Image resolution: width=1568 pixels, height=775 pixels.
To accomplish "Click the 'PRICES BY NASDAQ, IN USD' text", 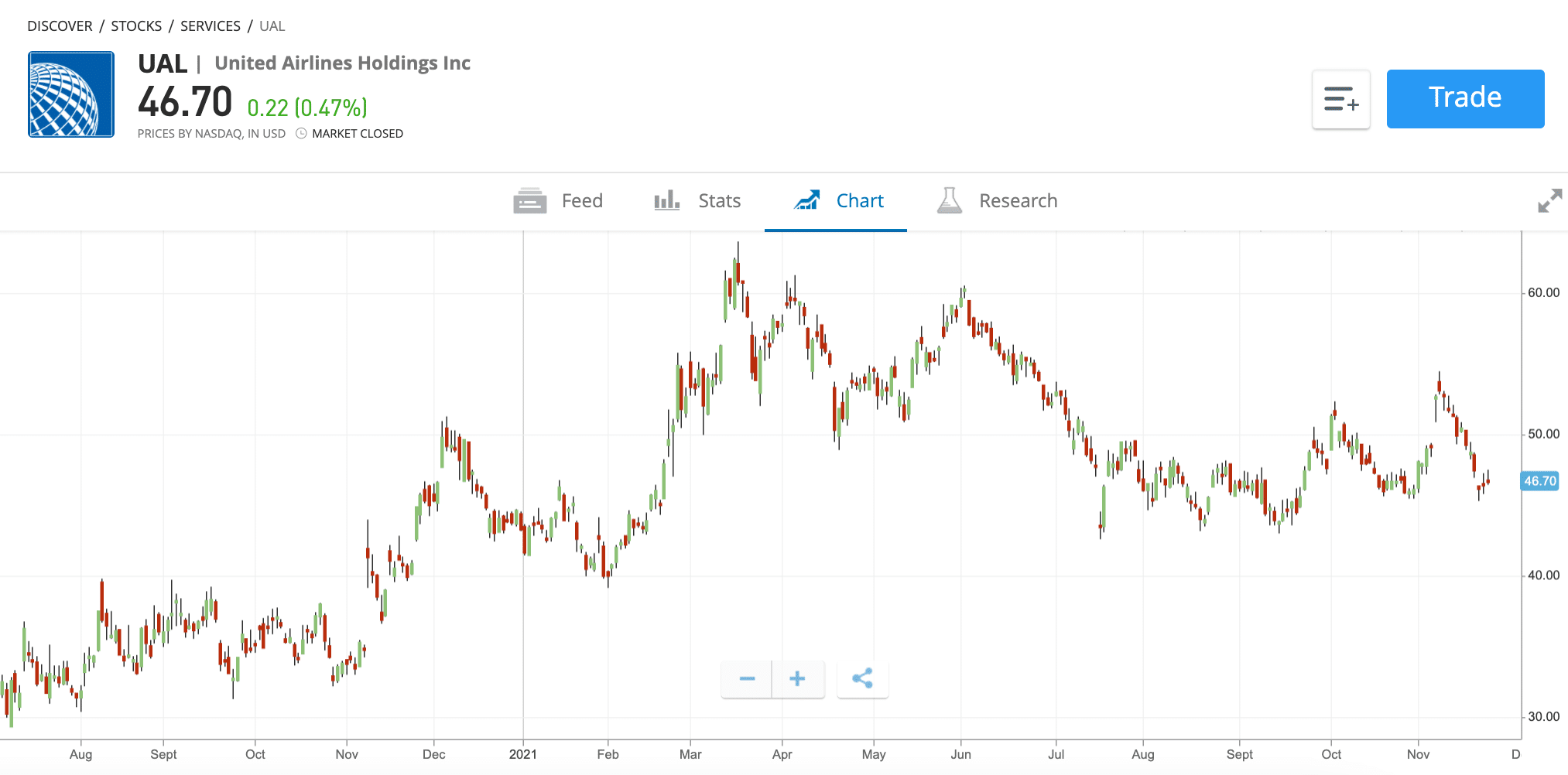I will coord(211,134).
